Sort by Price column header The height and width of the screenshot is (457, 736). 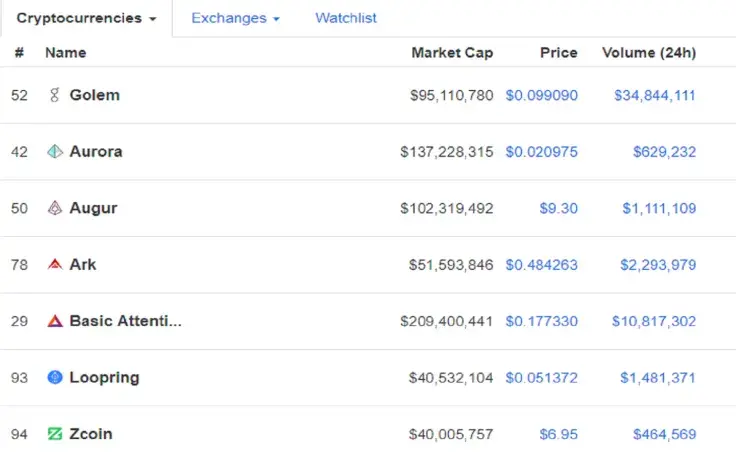(558, 52)
